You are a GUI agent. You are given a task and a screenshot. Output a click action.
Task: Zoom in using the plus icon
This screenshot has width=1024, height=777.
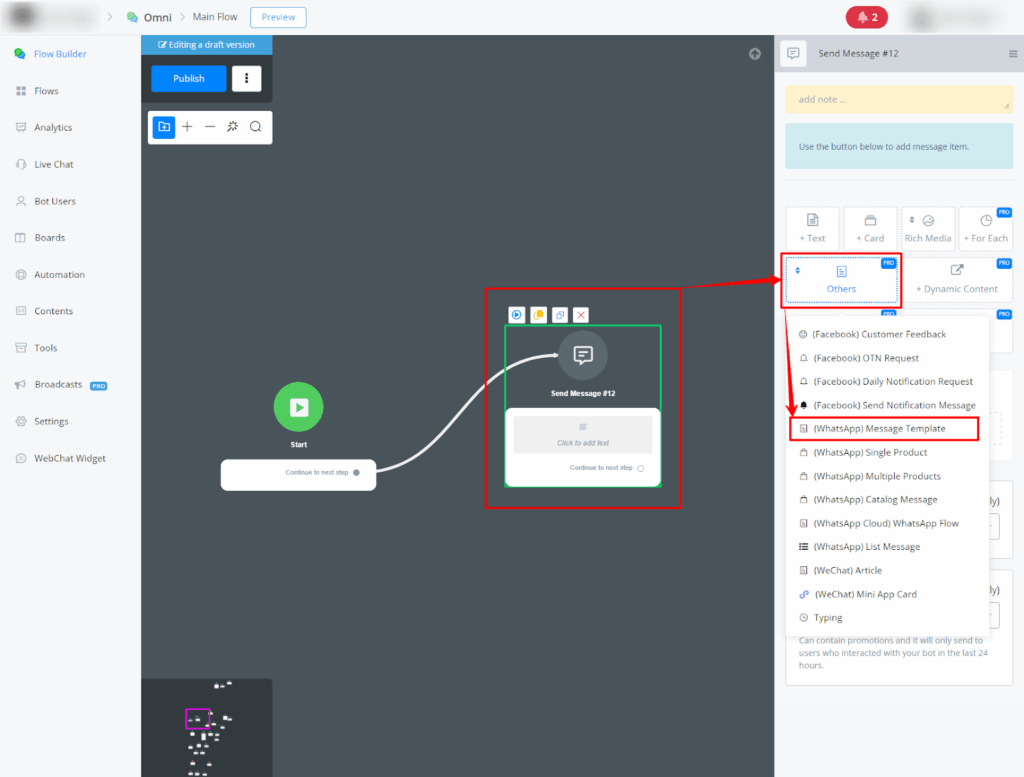[187, 127]
